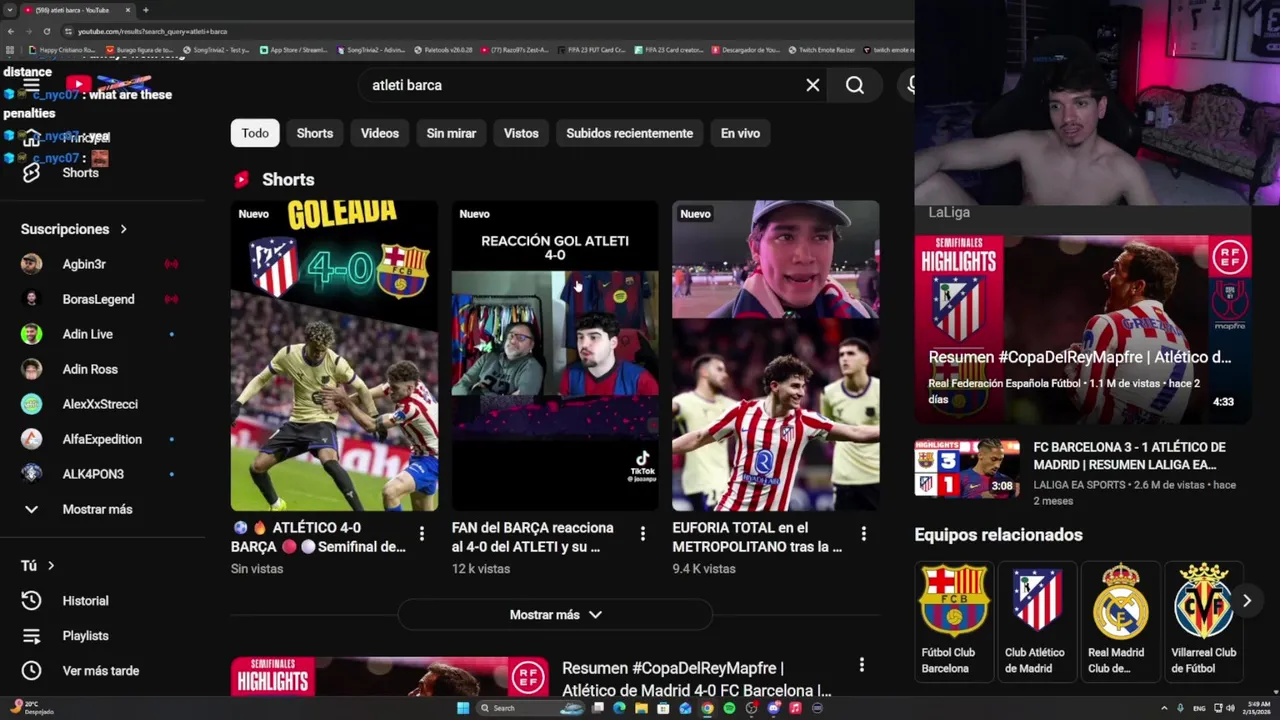Click the 'Equipos relacionados' heading
Screen dimensions: 1280x720
pyautogui.click(x=998, y=535)
